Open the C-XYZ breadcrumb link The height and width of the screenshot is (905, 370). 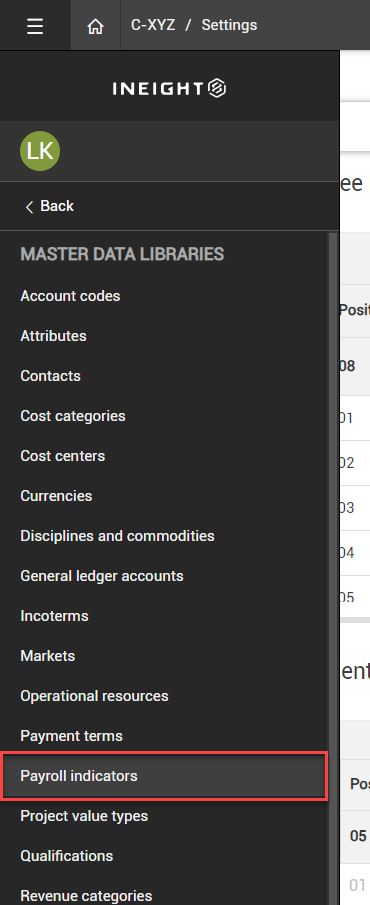153,25
